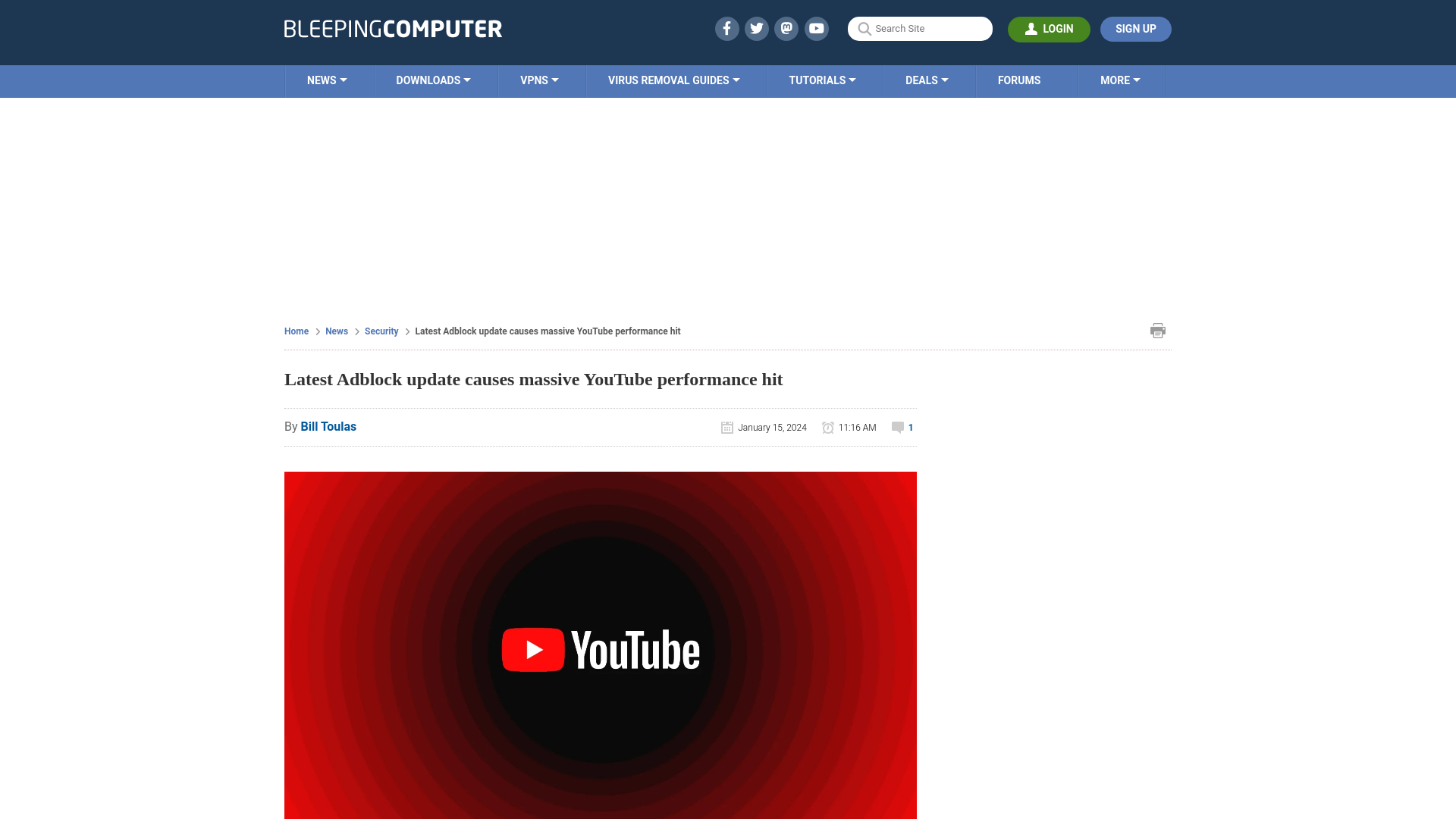Click the Security breadcrumb link

point(381,330)
